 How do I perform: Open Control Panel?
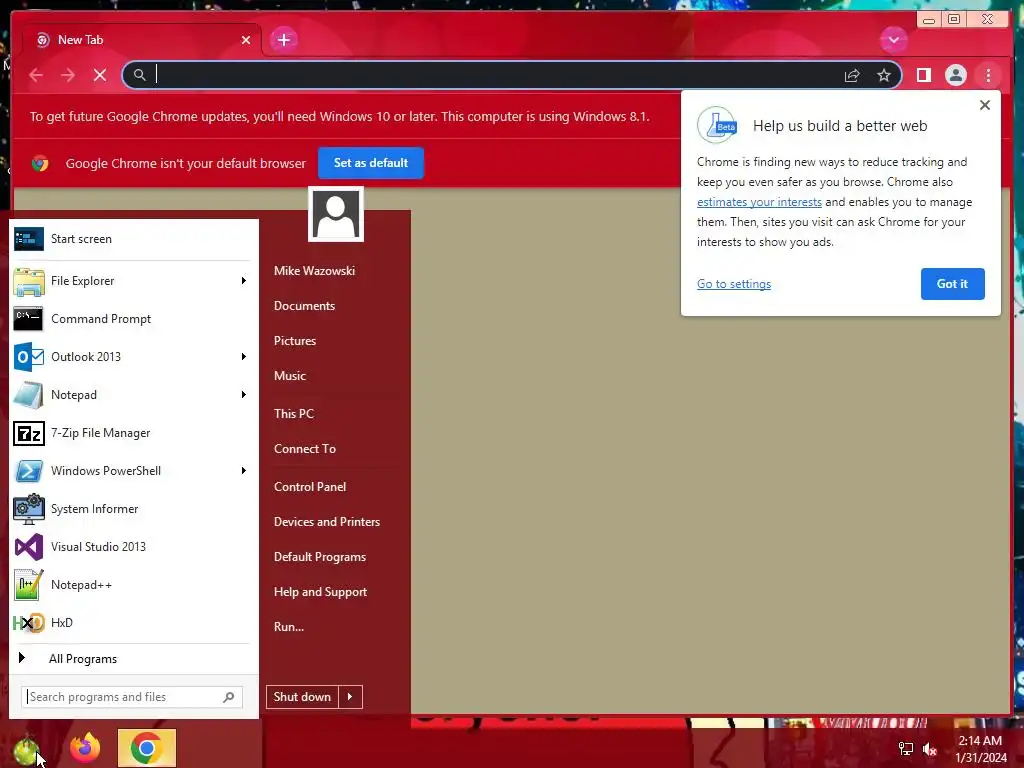pyautogui.click(x=310, y=487)
